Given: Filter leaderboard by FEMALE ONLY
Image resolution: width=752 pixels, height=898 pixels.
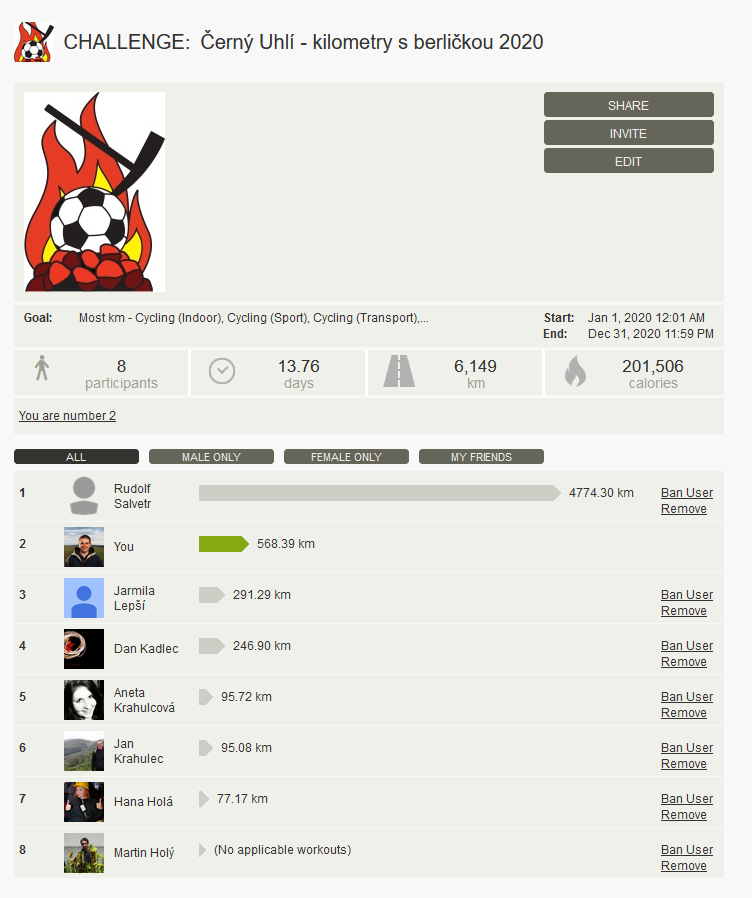Looking at the screenshot, I should coord(347,456).
